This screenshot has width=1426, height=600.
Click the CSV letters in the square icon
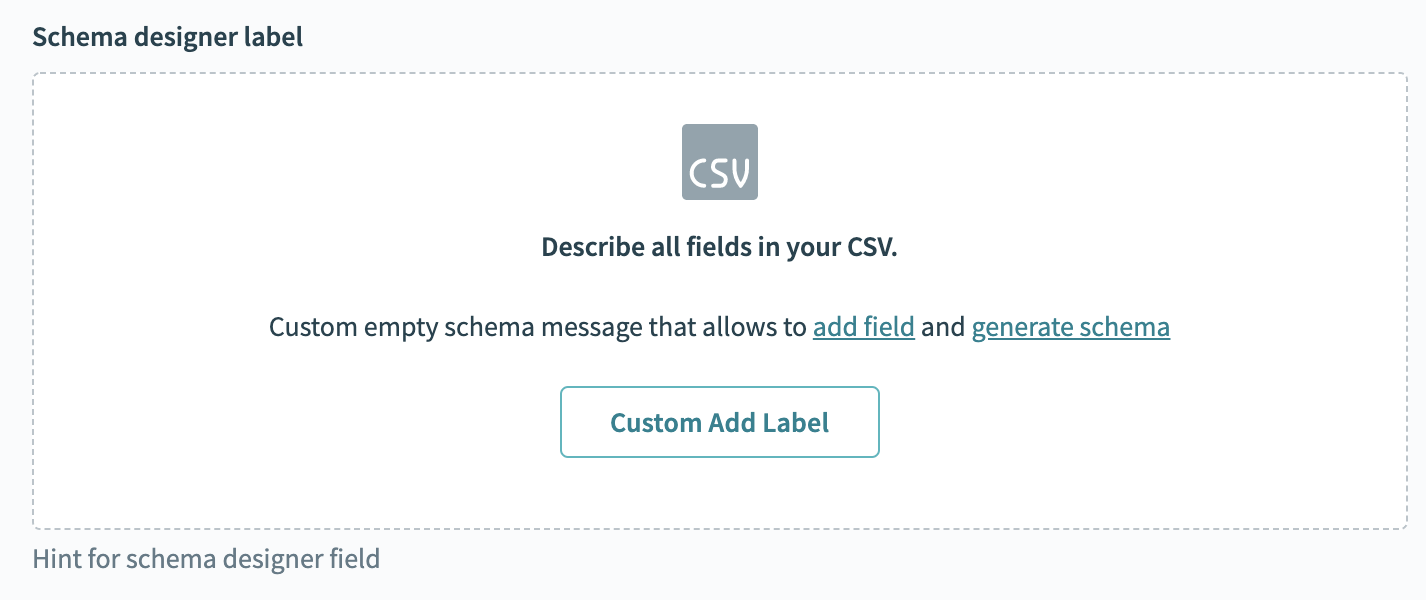719,173
